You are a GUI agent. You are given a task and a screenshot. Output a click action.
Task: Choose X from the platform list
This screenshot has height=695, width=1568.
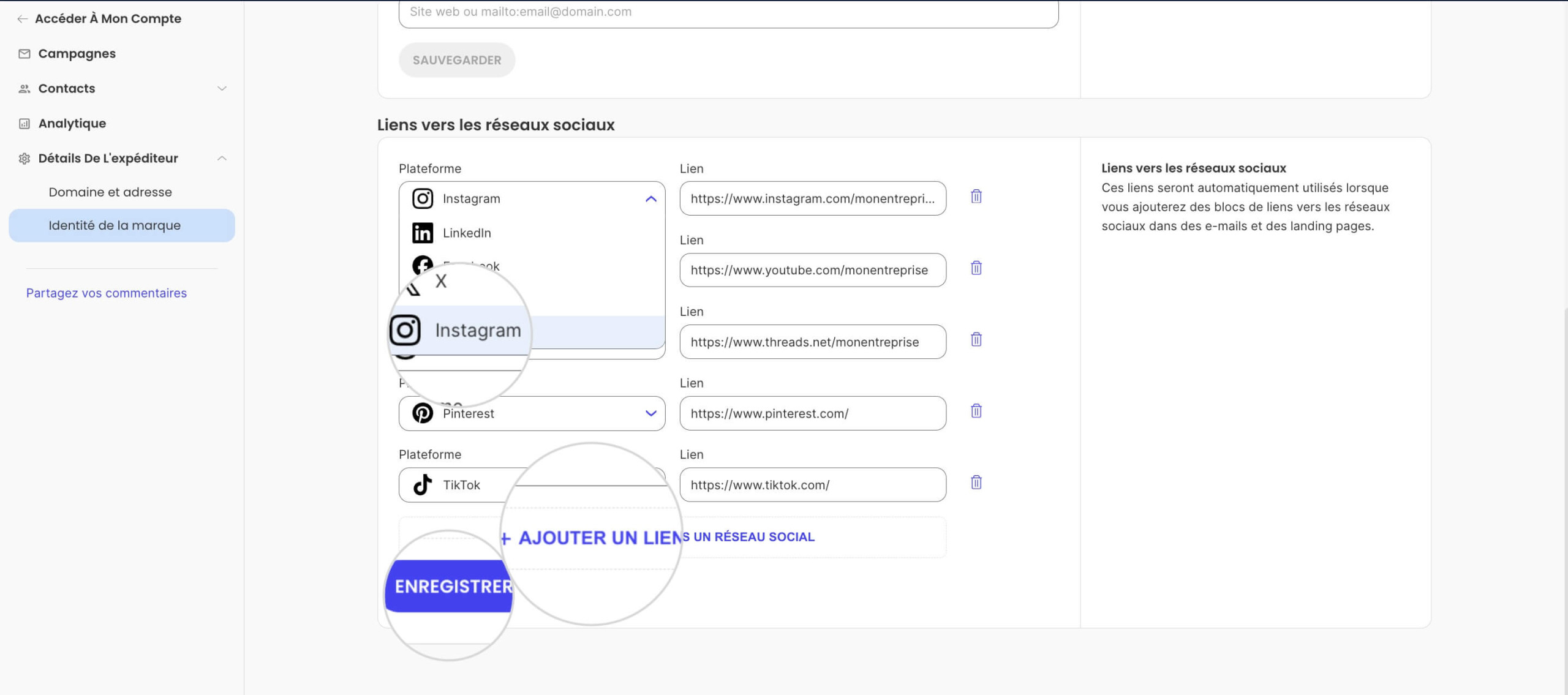pyautogui.click(x=441, y=282)
